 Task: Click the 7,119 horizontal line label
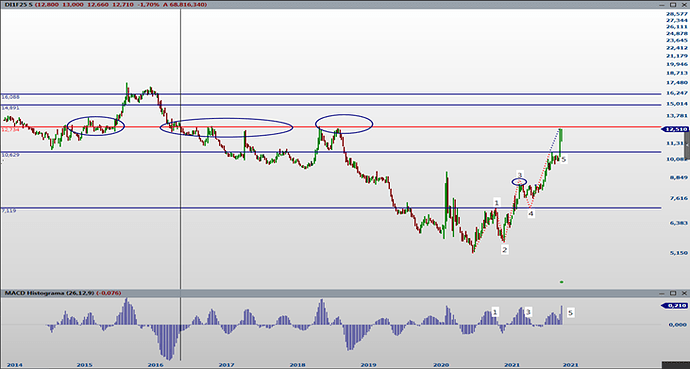pyautogui.click(x=8, y=211)
